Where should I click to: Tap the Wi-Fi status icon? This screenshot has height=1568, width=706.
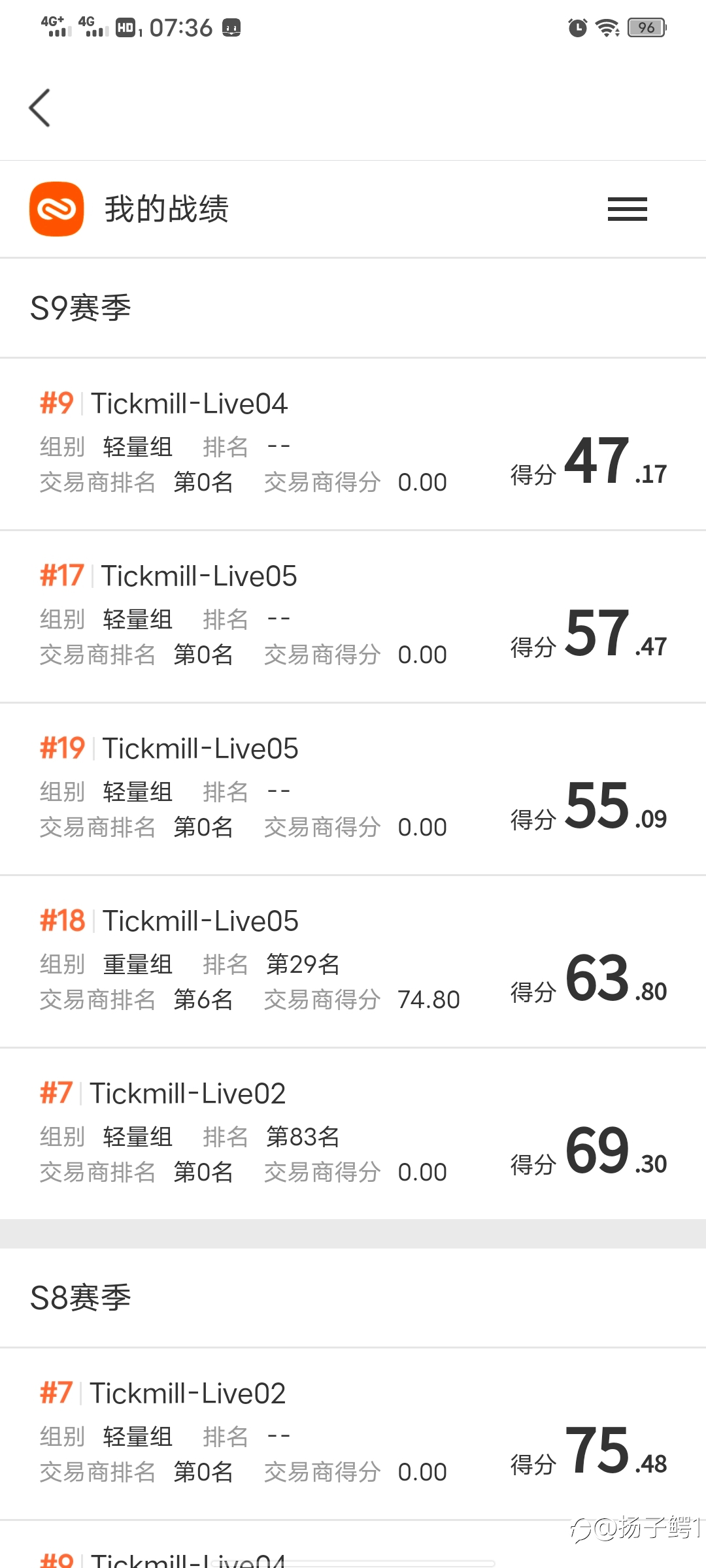click(608, 27)
